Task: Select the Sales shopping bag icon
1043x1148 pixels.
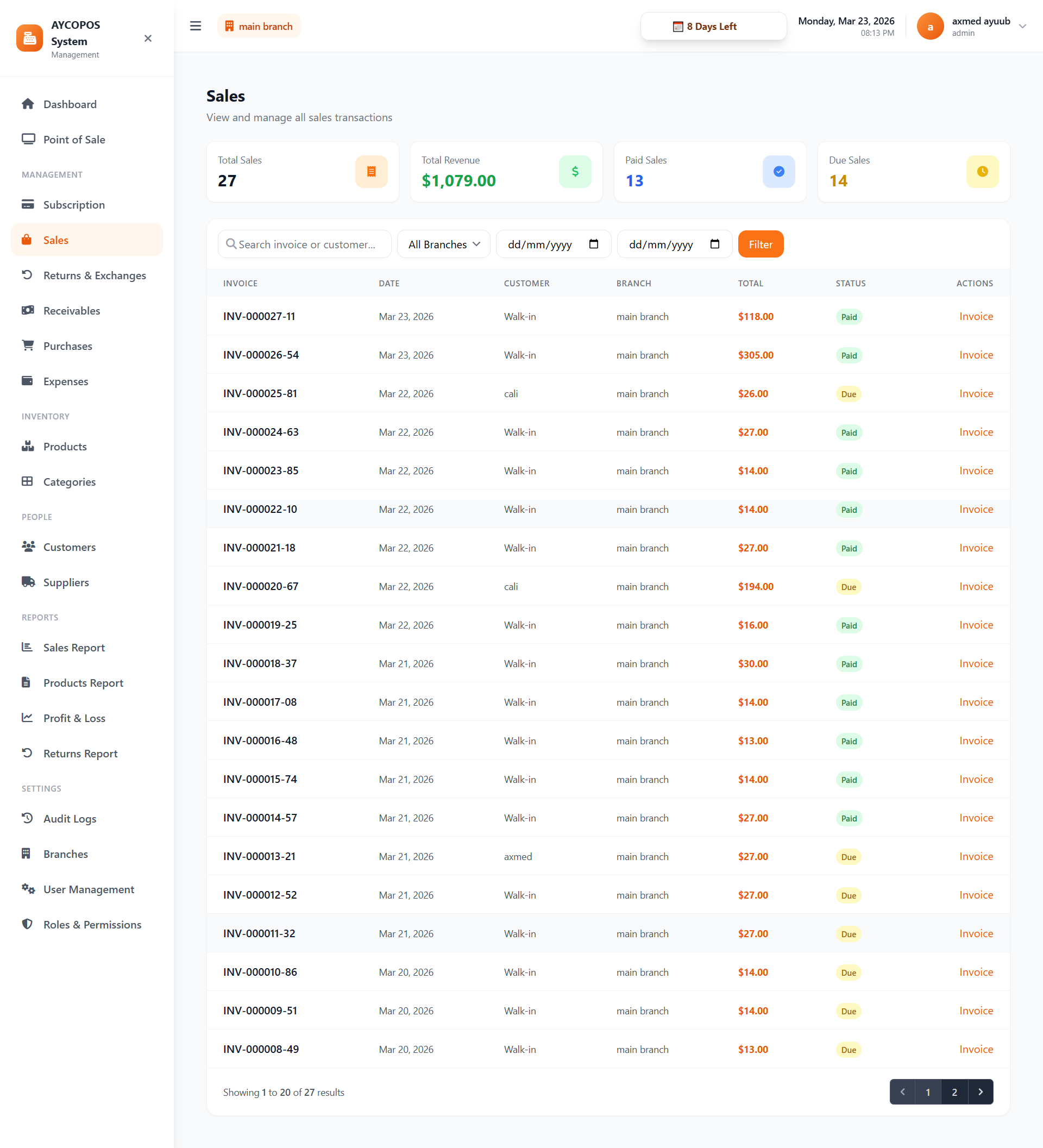Action: (27, 239)
